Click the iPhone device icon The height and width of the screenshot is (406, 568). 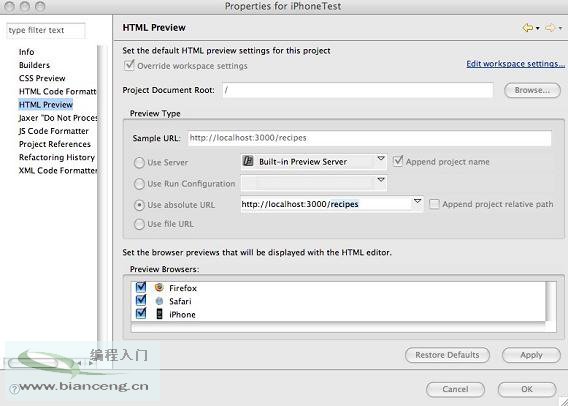[x=159, y=314]
